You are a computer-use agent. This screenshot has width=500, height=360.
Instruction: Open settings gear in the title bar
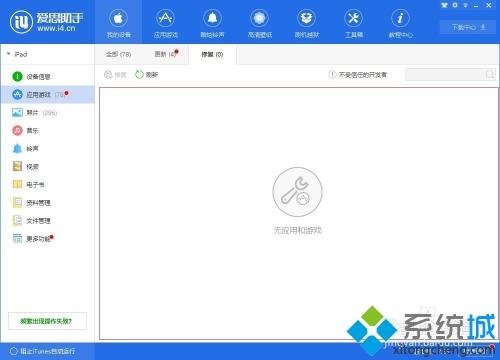click(455, 5)
